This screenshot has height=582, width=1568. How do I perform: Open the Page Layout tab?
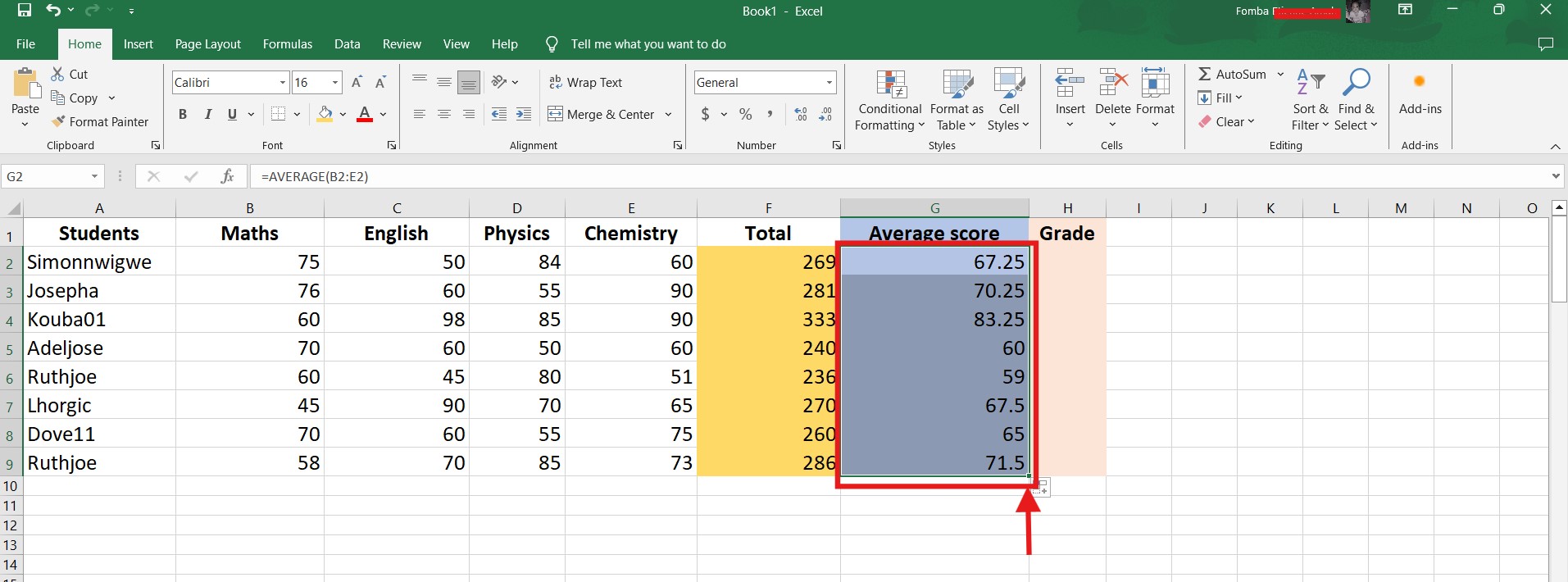coord(207,44)
